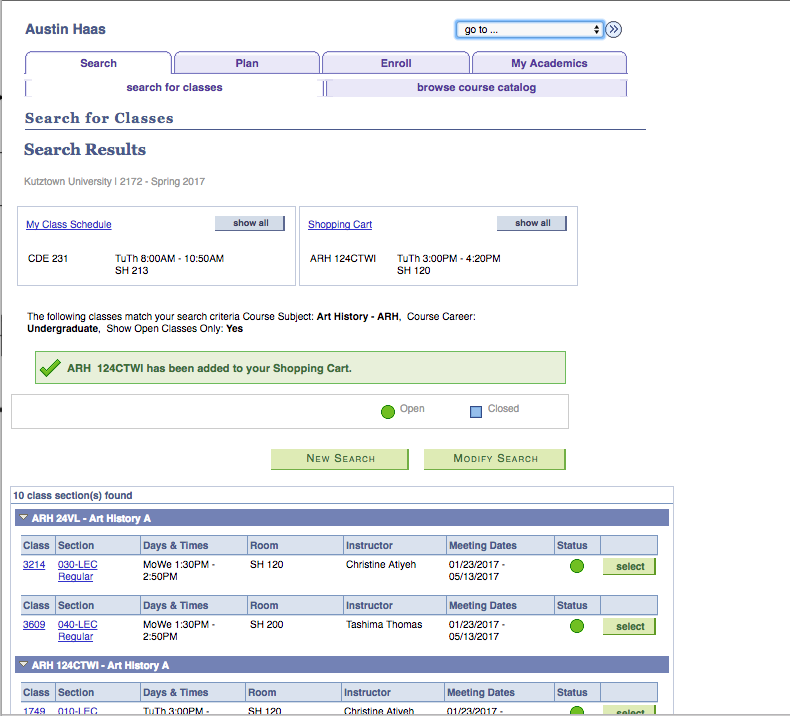
Task: Collapse the ARH 24VL section
Action: coord(23,519)
